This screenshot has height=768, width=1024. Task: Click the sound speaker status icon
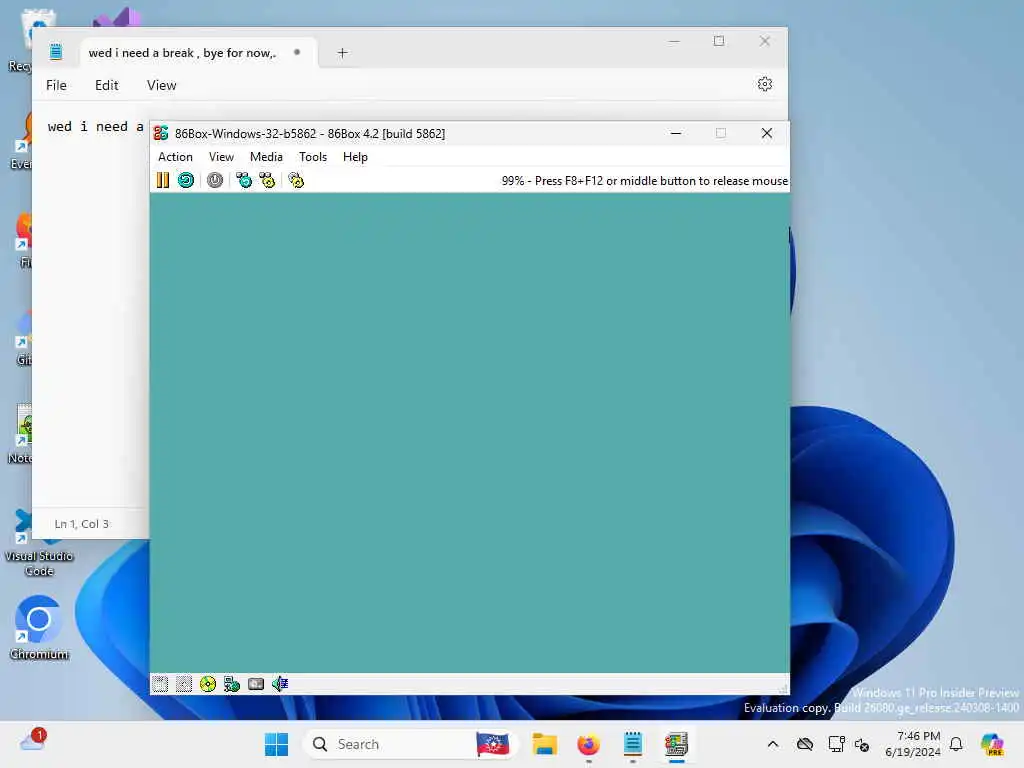click(x=280, y=684)
